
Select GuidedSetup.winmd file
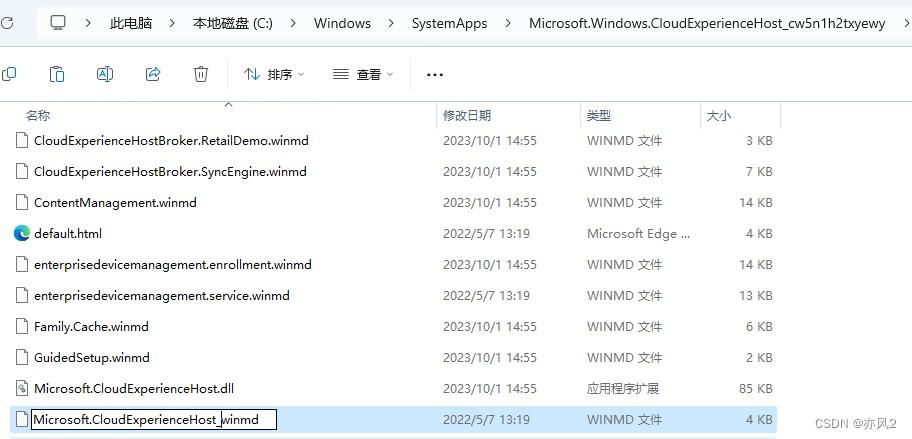click(92, 357)
